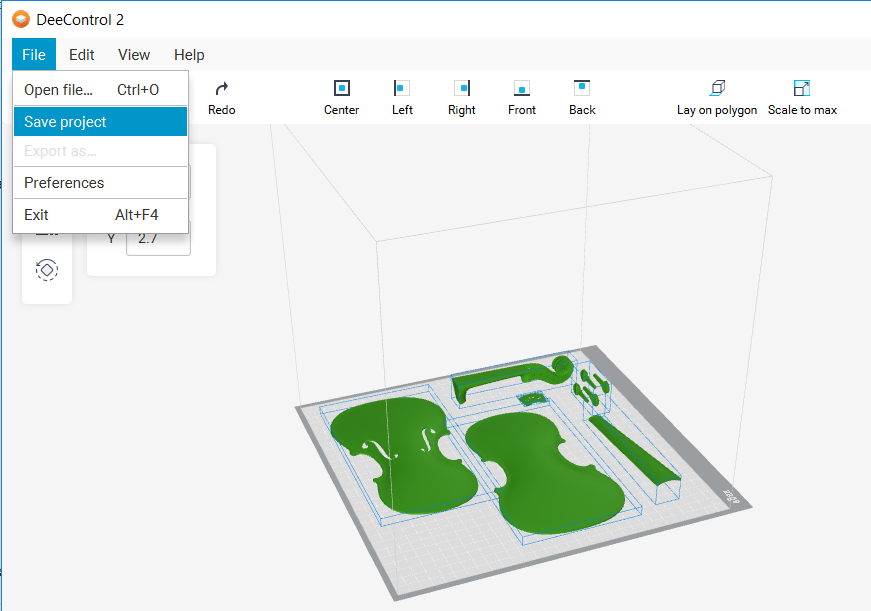Click the Center alignment icon
The height and width of the screenshot is (611, 871).
[x=341, y=89]
